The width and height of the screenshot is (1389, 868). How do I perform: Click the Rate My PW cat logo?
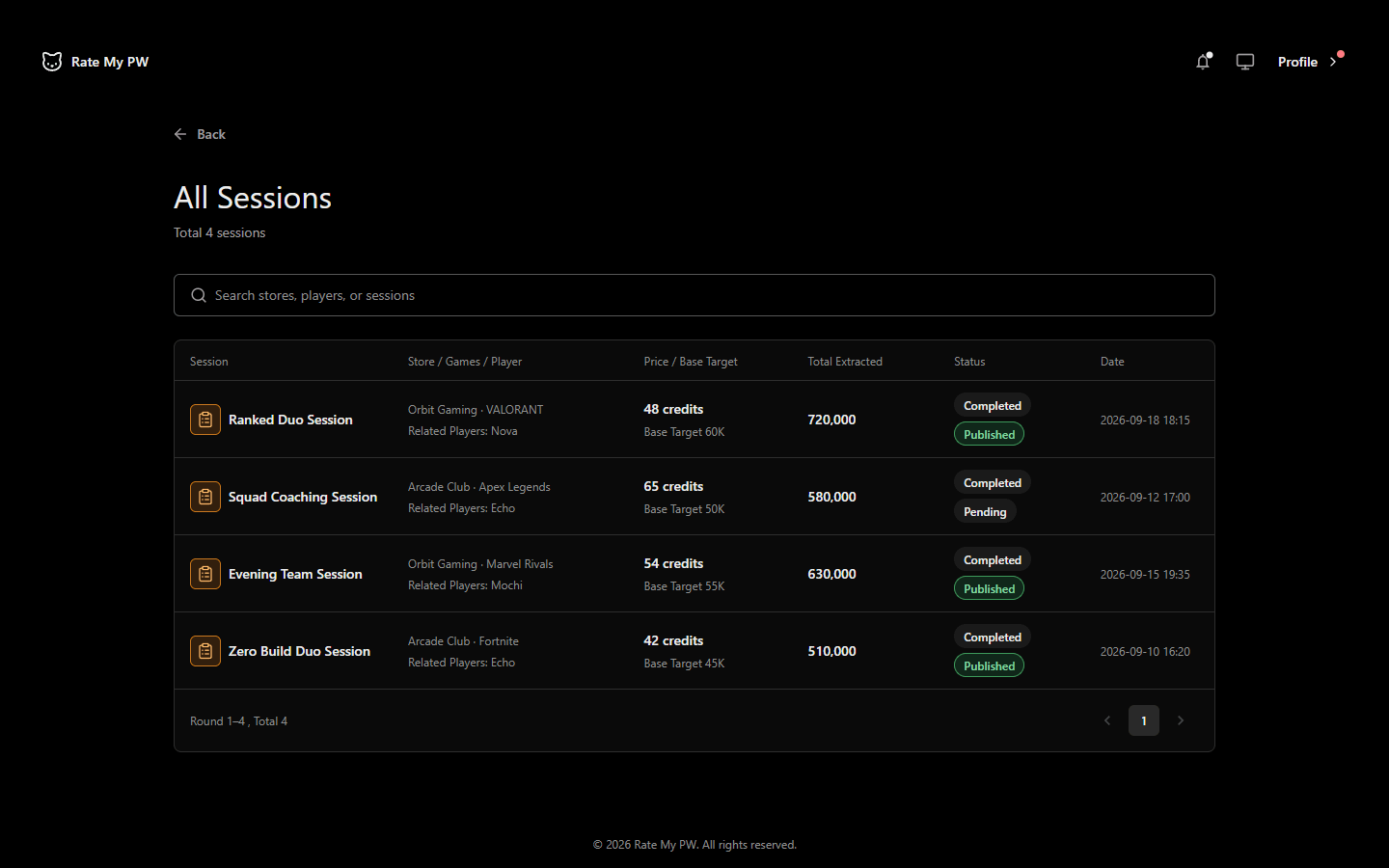52,62
